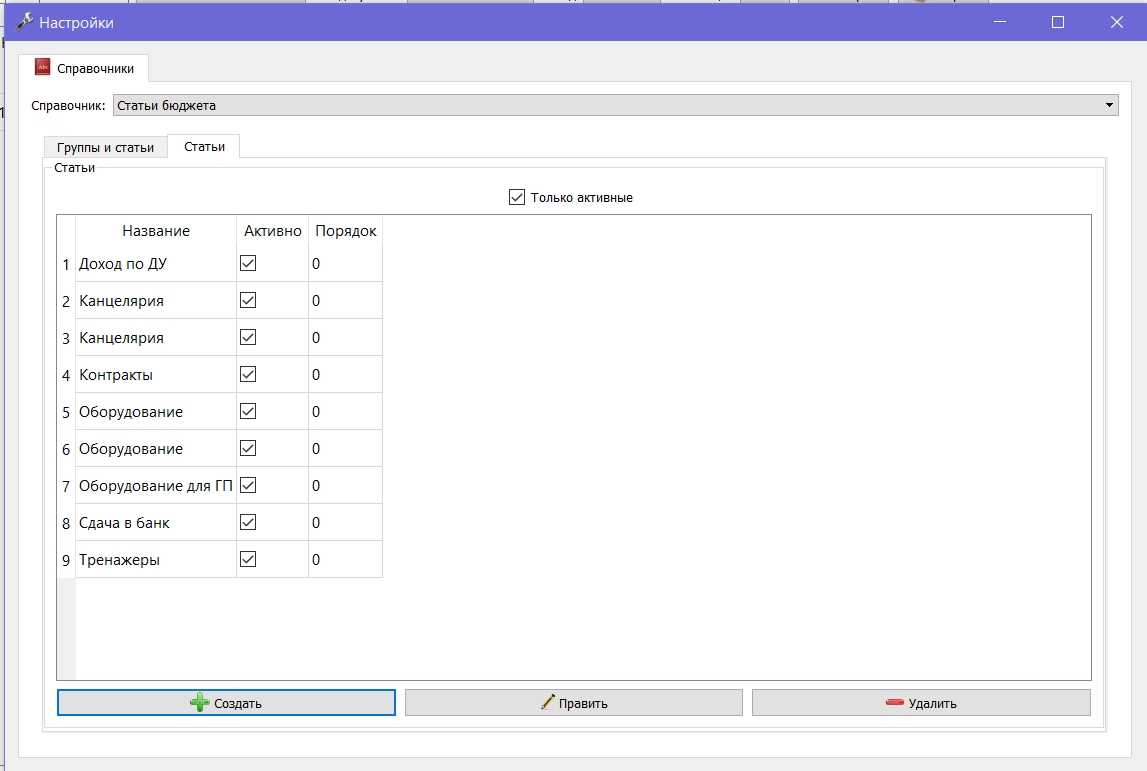Click the Название column header
The height and width of the screenshot is (771, 1147).
tap(156, 230)
